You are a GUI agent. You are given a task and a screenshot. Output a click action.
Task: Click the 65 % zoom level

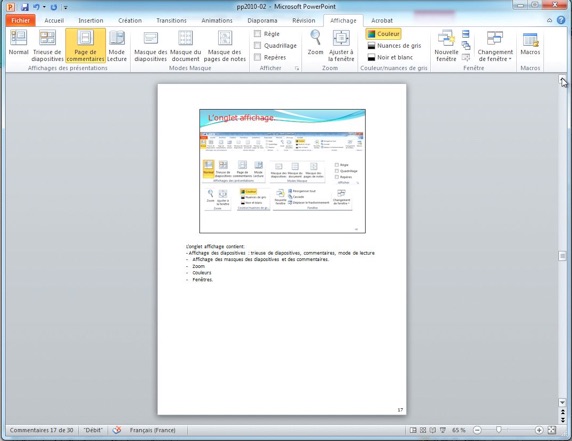(x=459, y=430)
